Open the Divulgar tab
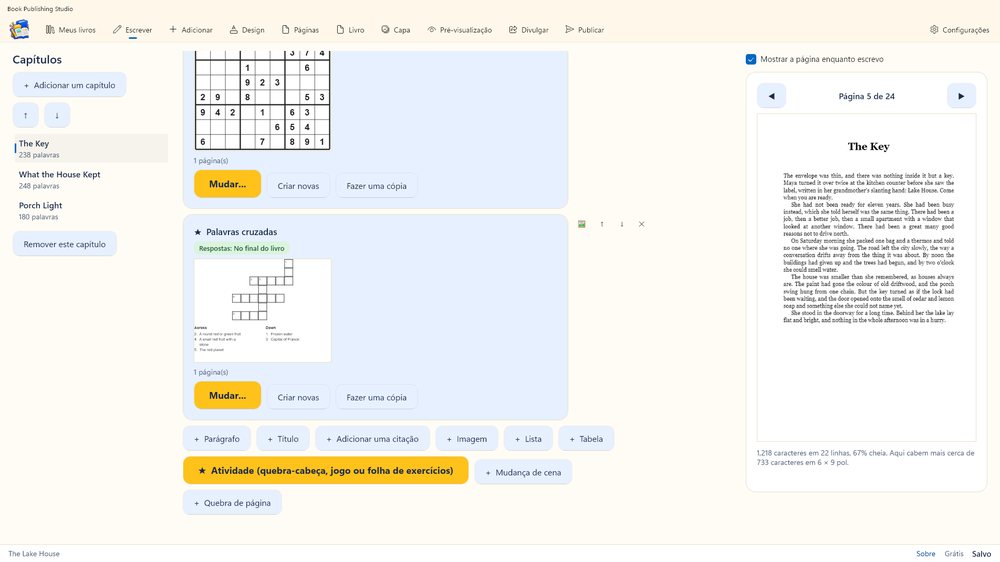Image resolution: width=1000 pixels, height=562 pixels. pos(529,30)
